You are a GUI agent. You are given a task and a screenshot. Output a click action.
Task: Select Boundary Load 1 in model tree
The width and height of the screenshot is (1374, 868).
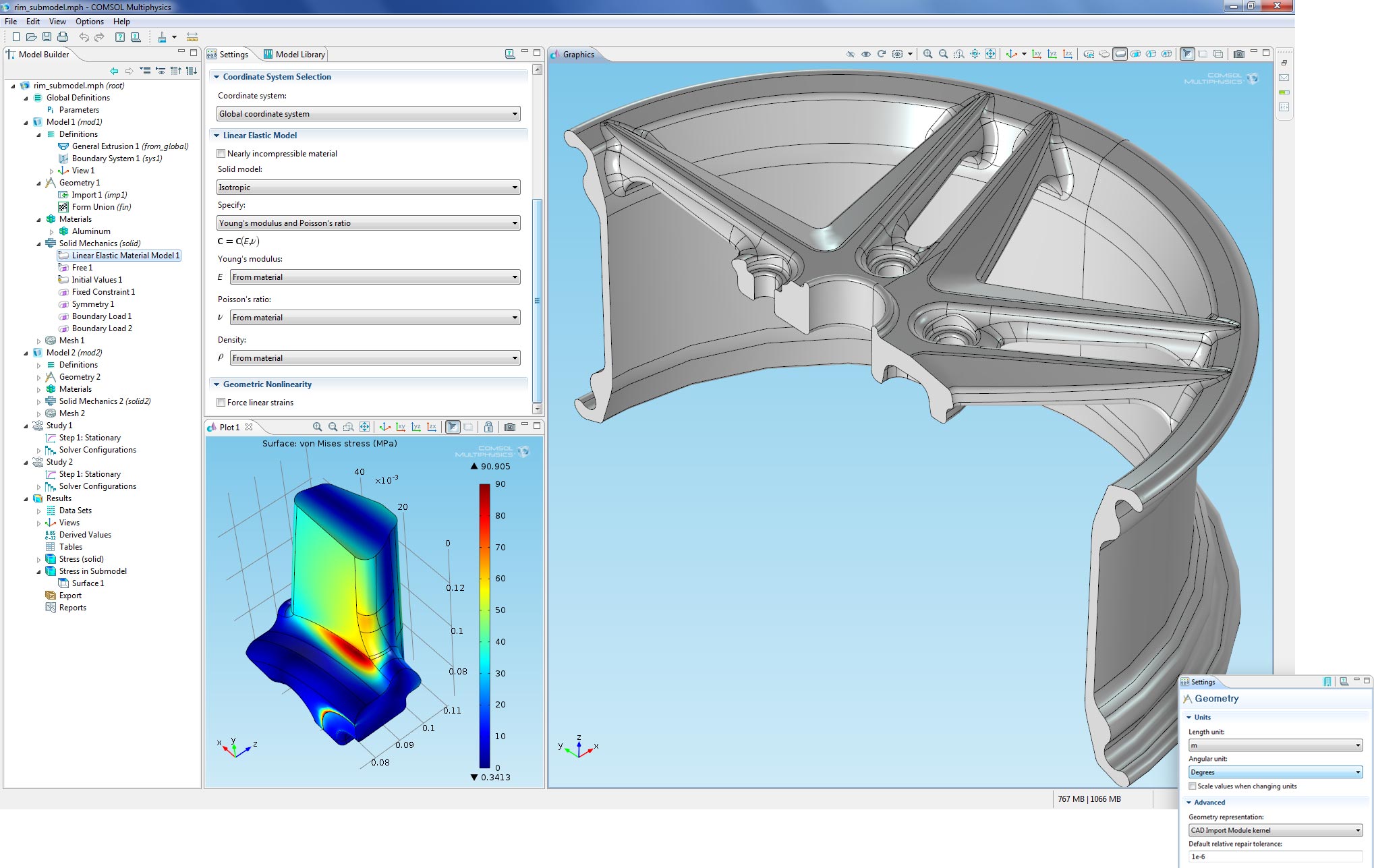click(101, 316)
